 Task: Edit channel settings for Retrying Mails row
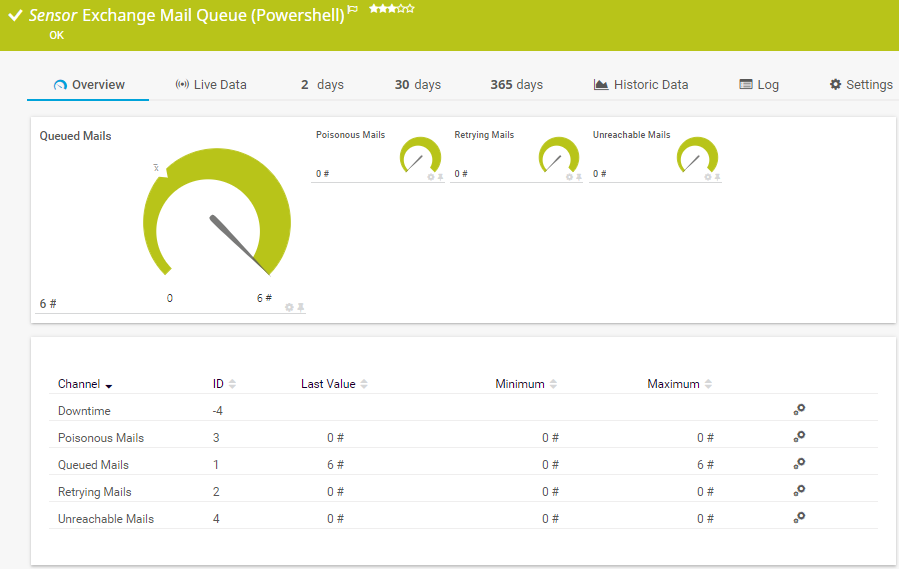799,491
